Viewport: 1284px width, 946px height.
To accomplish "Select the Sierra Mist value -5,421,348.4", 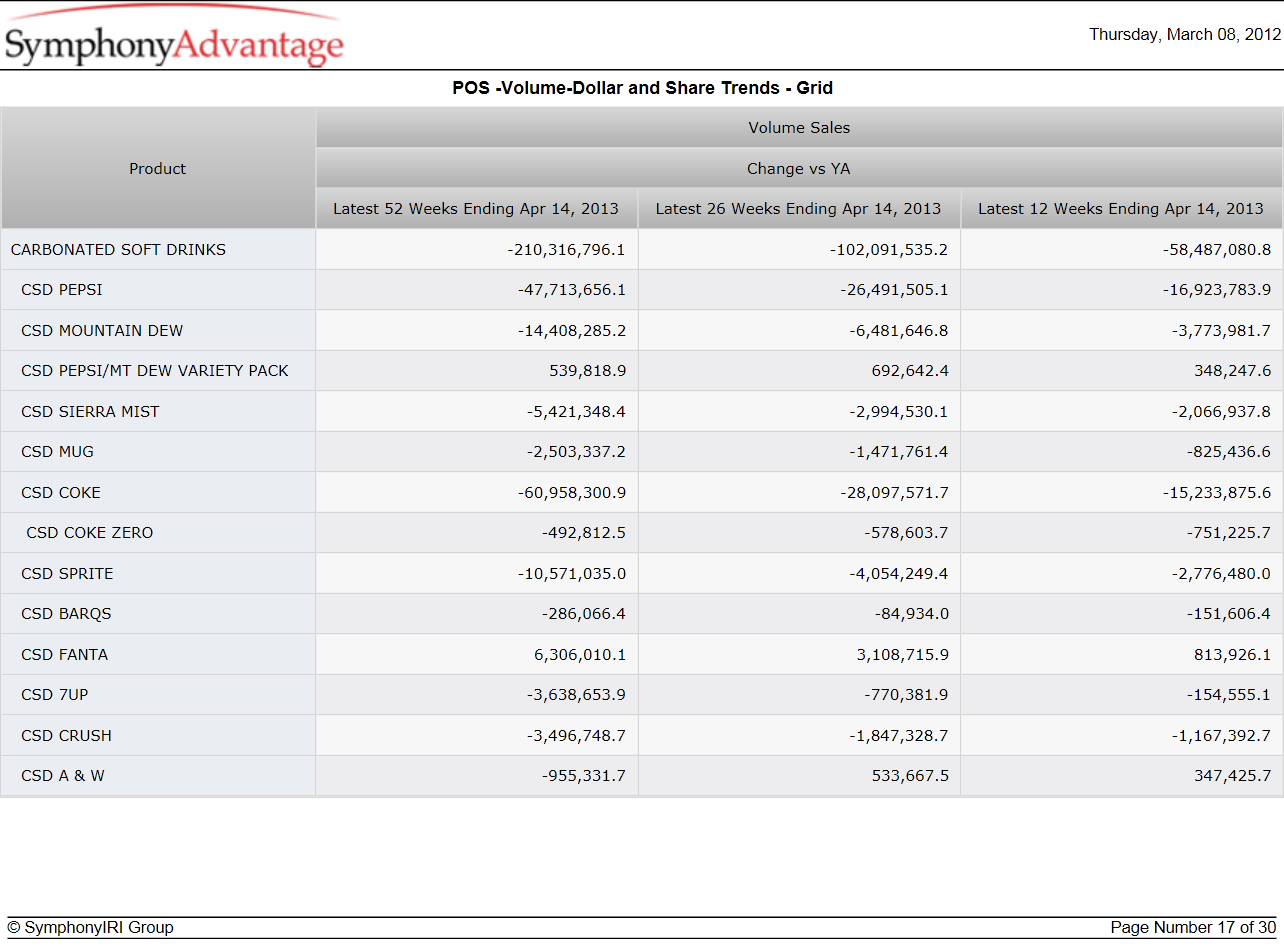I will coord(576,412).
